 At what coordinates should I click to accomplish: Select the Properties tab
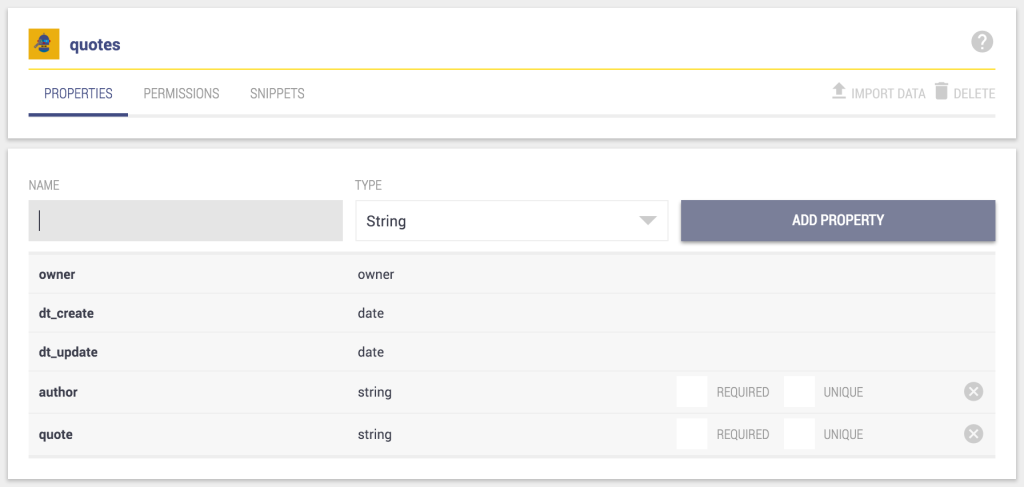point(78,93)
